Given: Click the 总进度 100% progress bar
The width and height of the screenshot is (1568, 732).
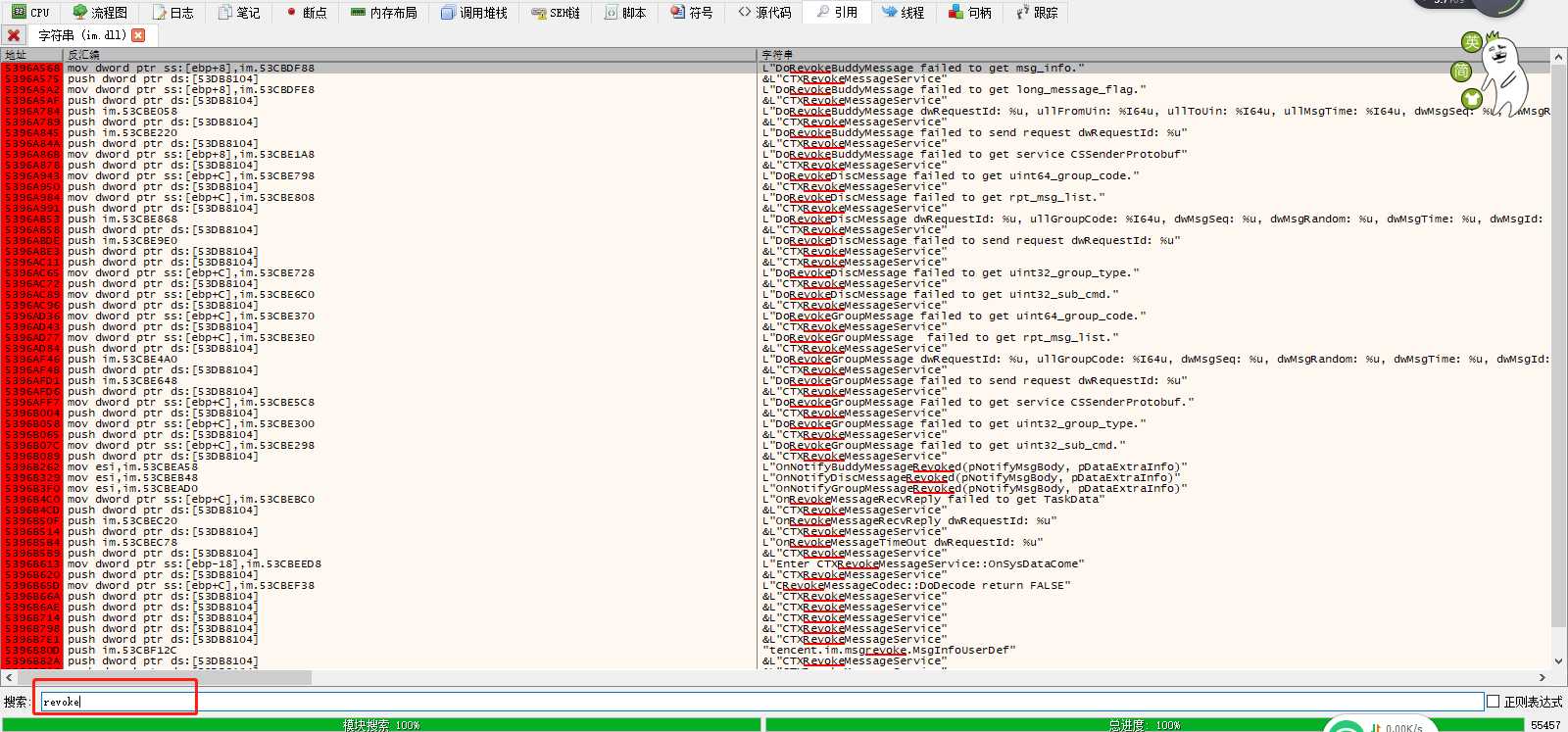Looking at the screenshot, I should pos(1144,725).
